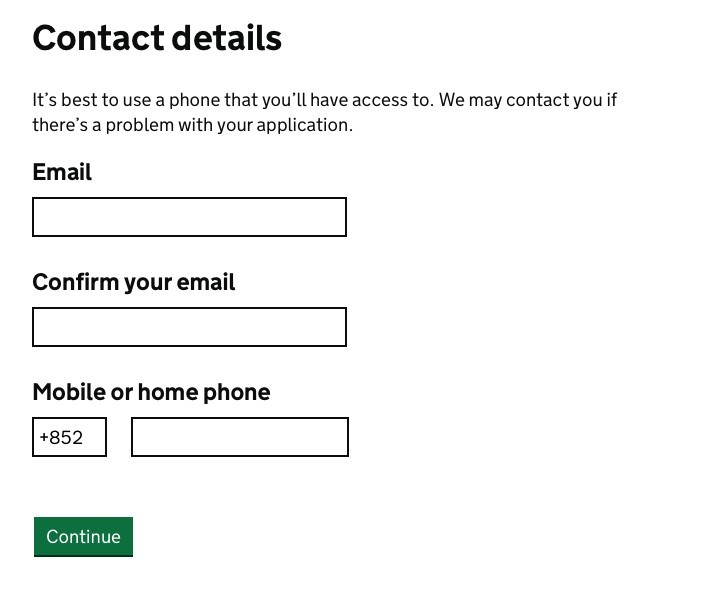Click the 'Mobile or home phone' label
This screenshot has height=596, width=723.
pos(151,392)
